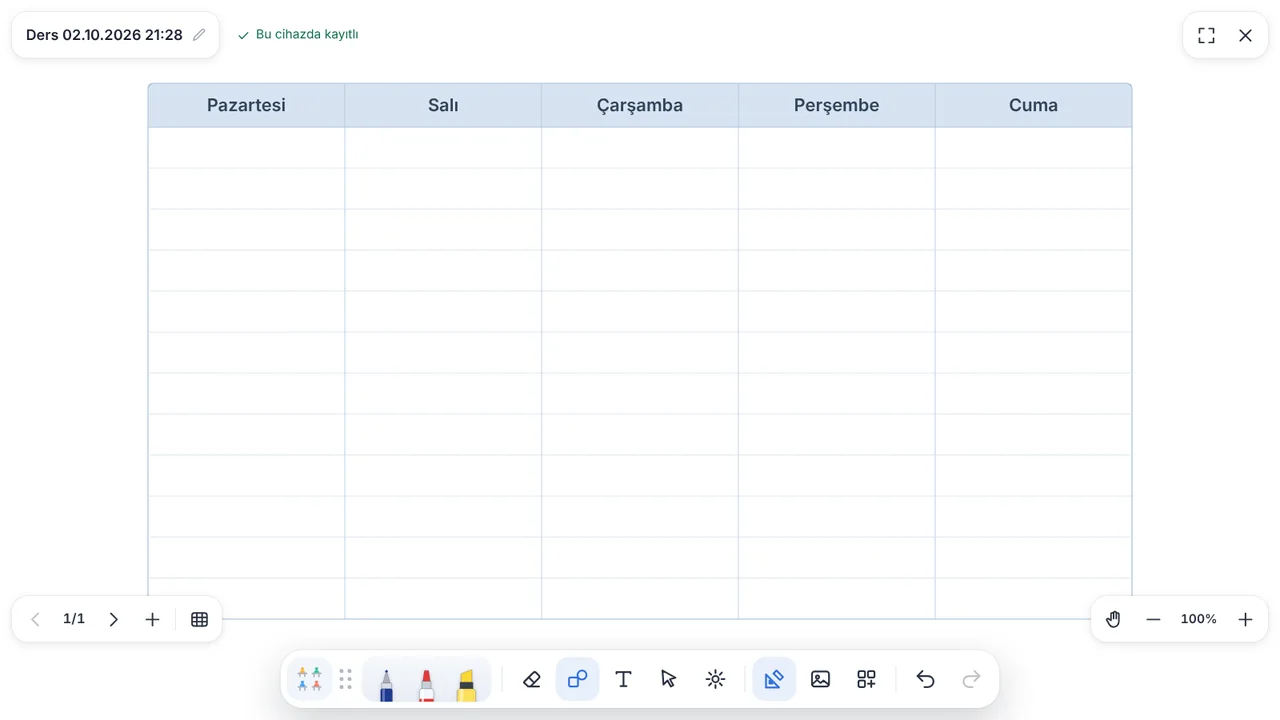Go to the next page
Image resolution: width=1280 pixels, height=720 pixels.
click(114, 619)
